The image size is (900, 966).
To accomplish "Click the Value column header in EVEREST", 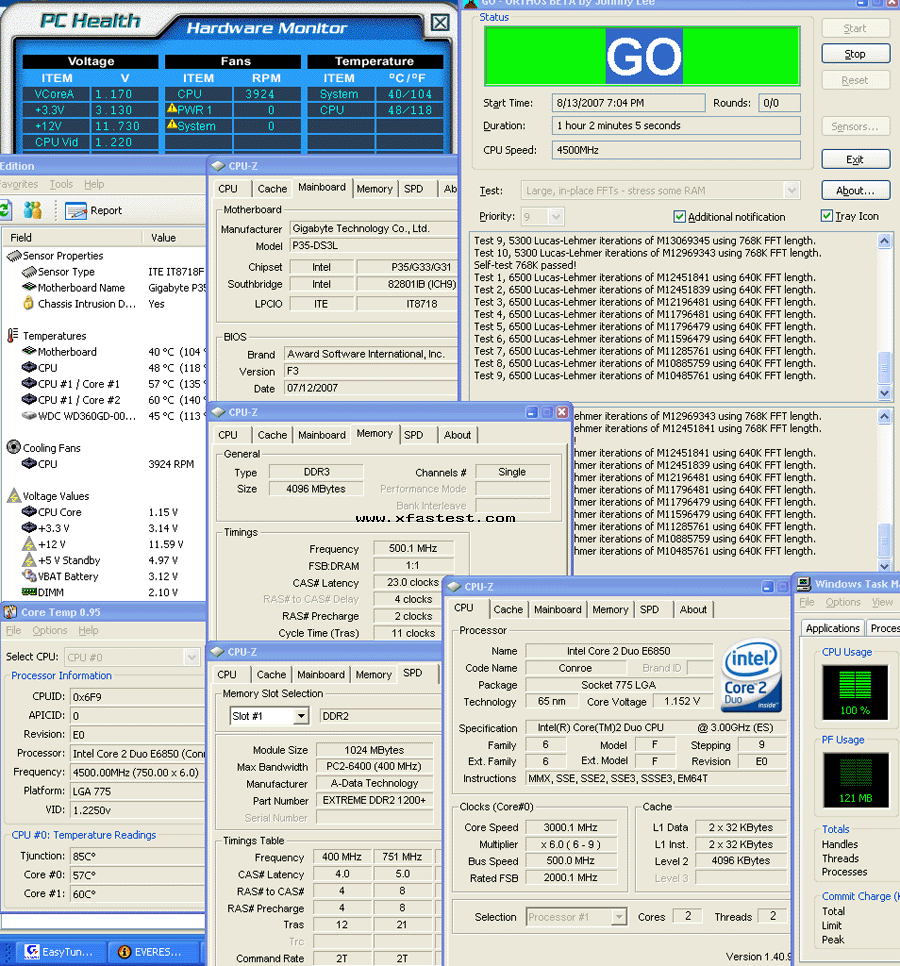I will (176, 238).
